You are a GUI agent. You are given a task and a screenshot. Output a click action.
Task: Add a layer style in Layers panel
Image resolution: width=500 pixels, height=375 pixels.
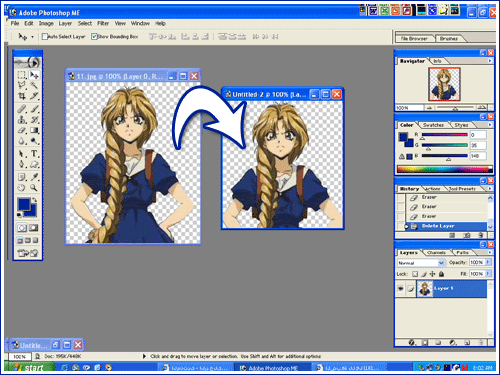[x=412, y=342]
